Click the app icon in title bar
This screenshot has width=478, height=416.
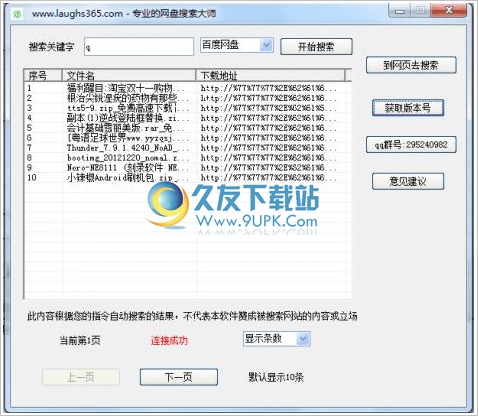point(17,14)
